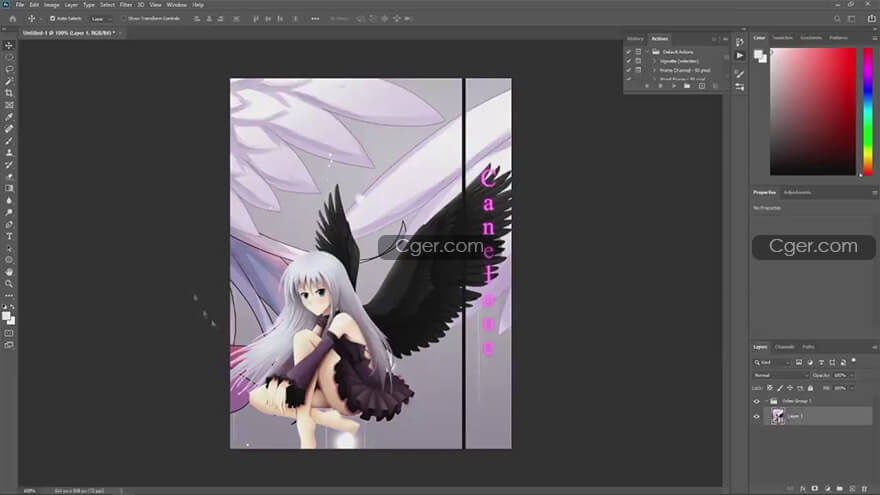Viewport: 880px width, 495px height.
Task: Collapse the Default Actions set
Action: (x=647, y=52)
